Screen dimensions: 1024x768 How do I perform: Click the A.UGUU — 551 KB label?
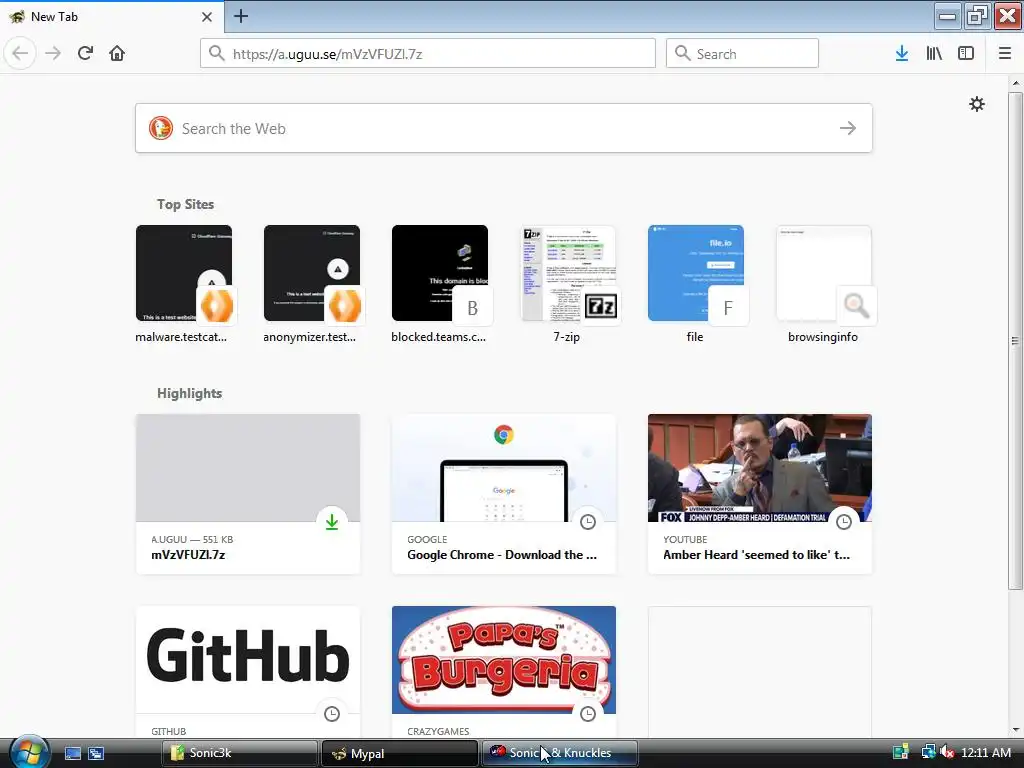pyautogui.click(x=192, y=539)
